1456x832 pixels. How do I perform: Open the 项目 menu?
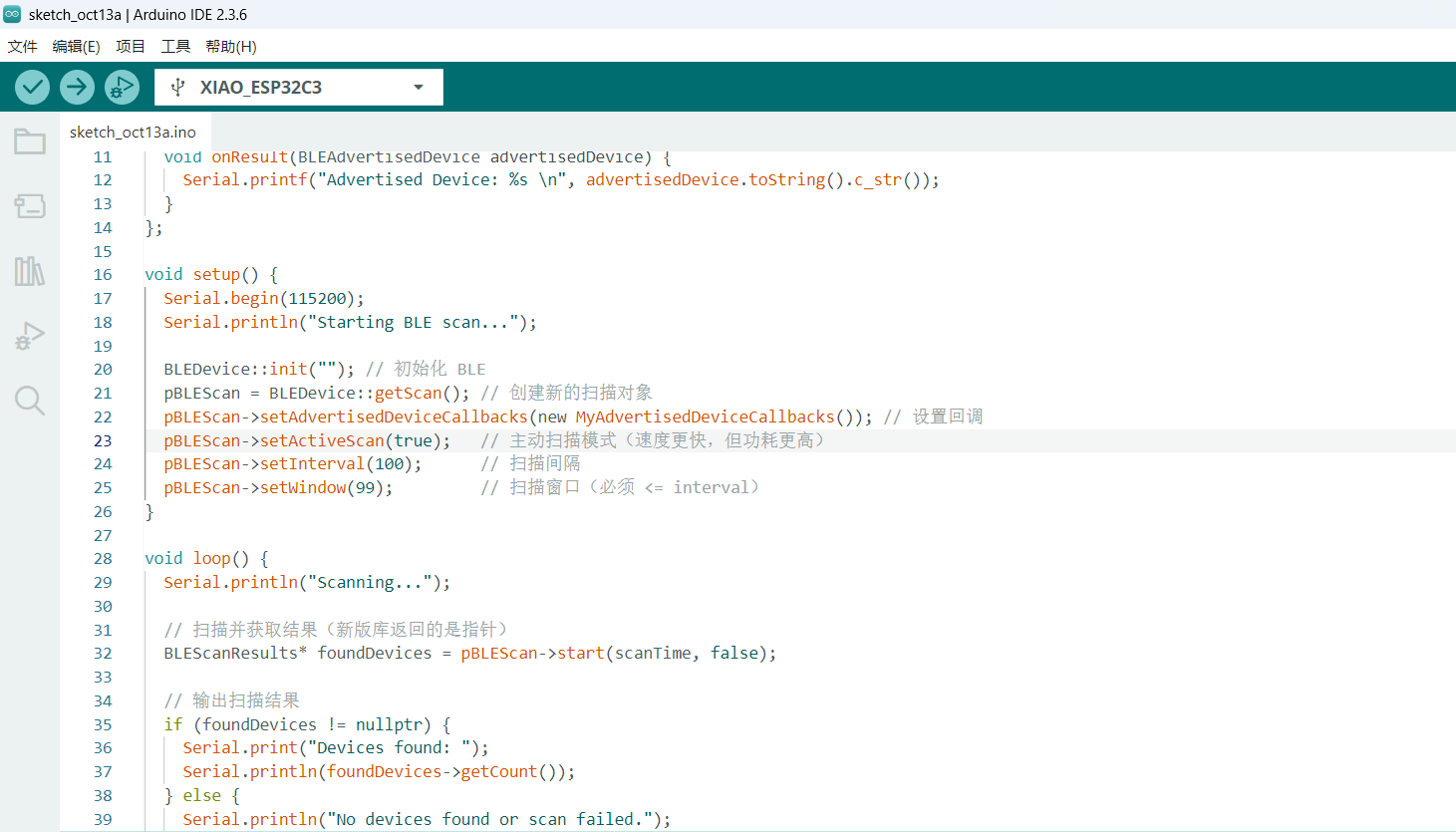pyautogui.click(x=131, y=47)
